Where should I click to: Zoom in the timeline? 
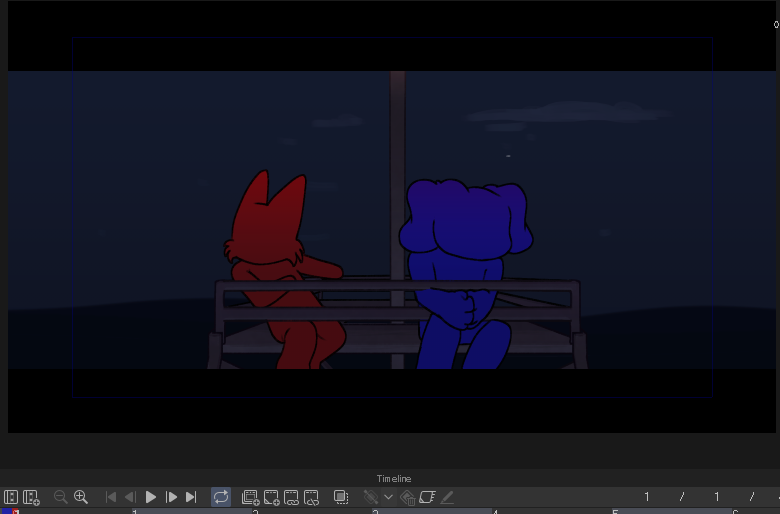[81, 497]
